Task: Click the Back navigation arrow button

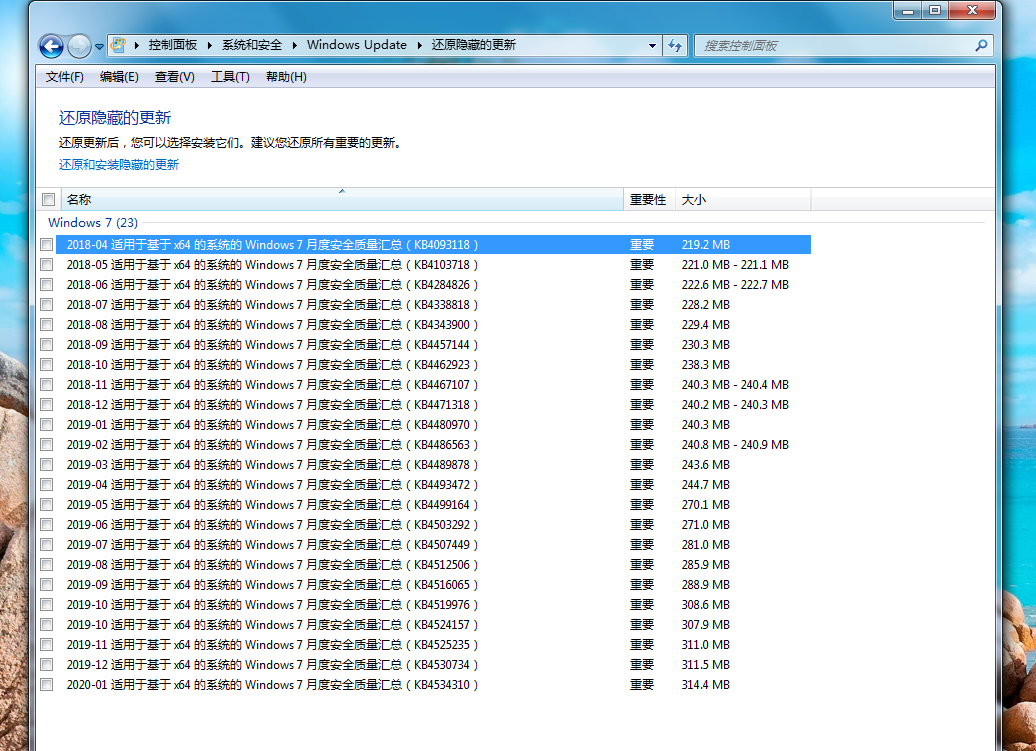Action: (x=51, y=46)
